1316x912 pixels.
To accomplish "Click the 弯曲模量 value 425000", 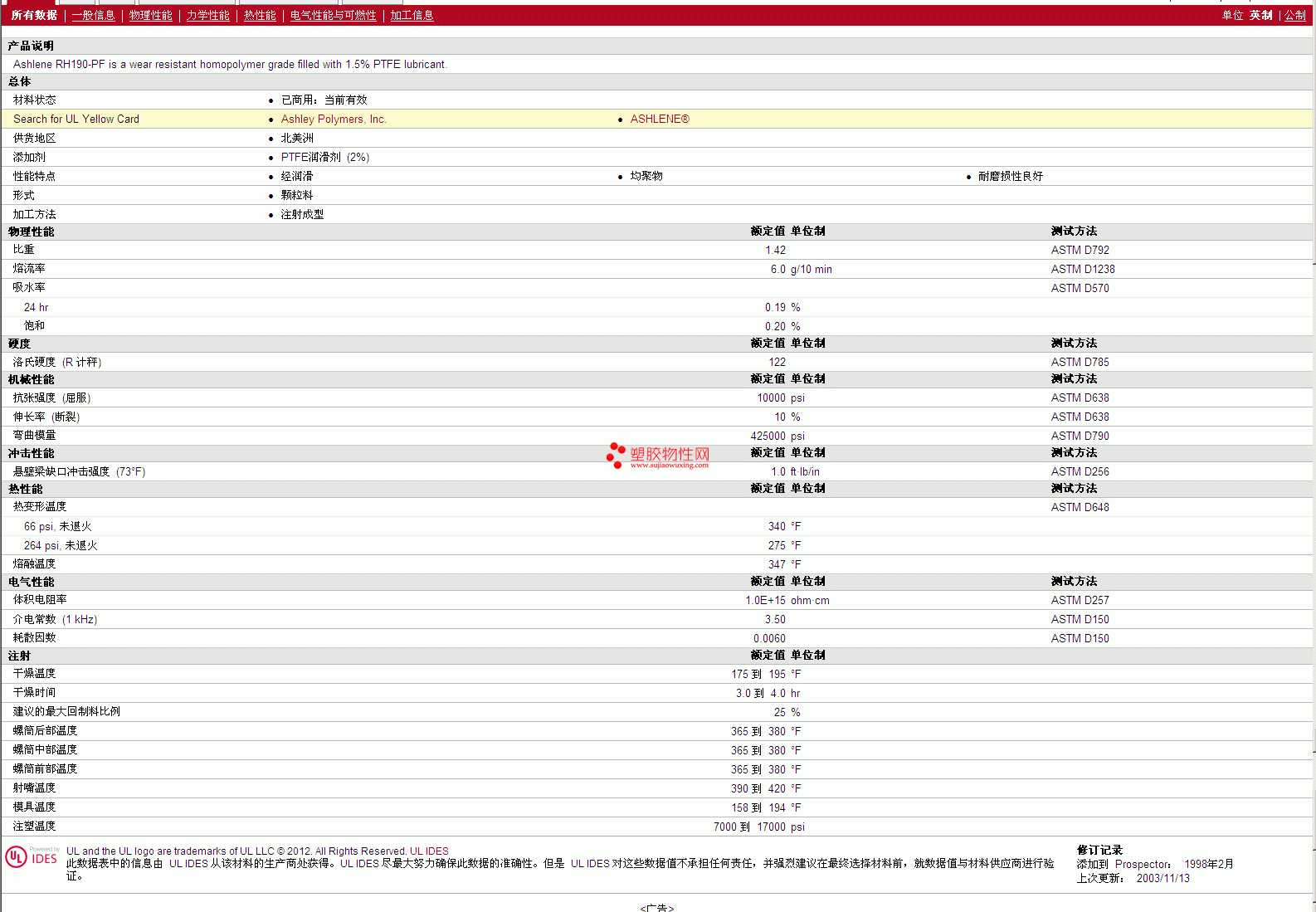I will [768, 436].
